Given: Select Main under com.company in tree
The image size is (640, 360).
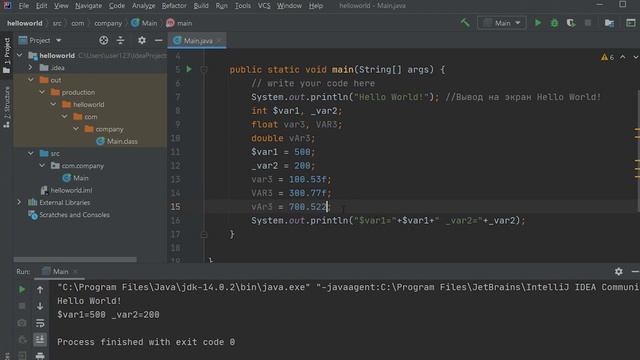Looking at the screenshot, I should point(76,178).
